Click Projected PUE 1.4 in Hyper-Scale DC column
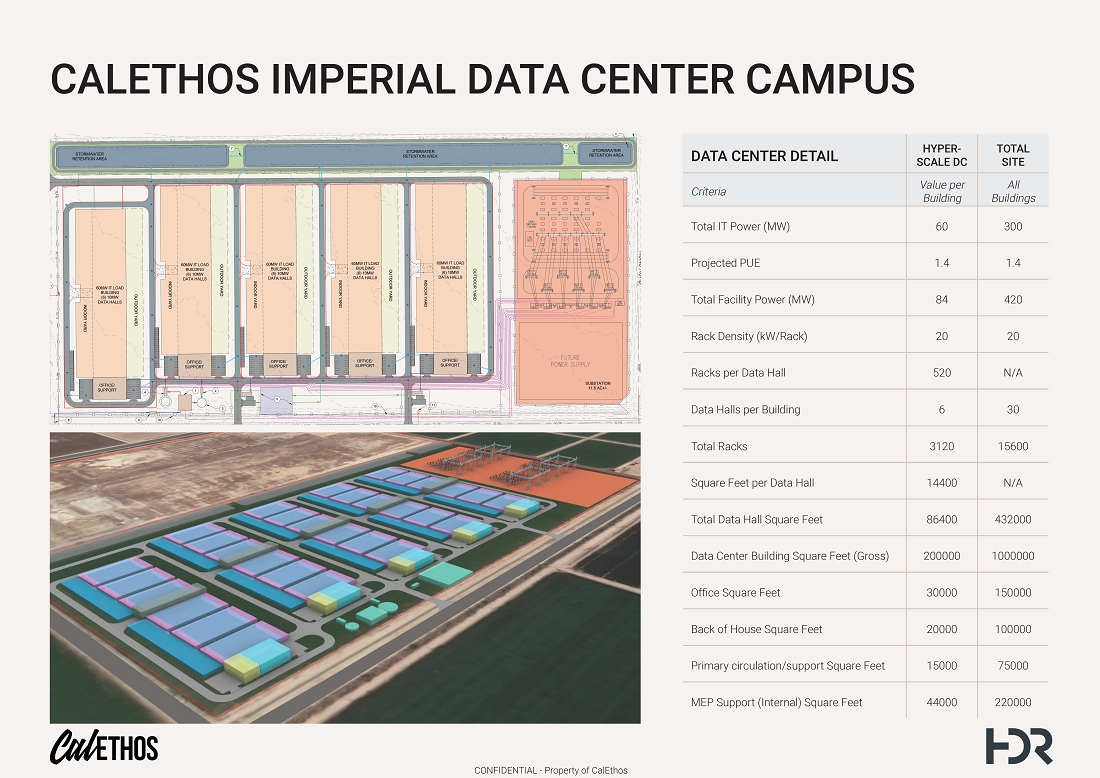The image size is (1100, 778). coord(941,263)
